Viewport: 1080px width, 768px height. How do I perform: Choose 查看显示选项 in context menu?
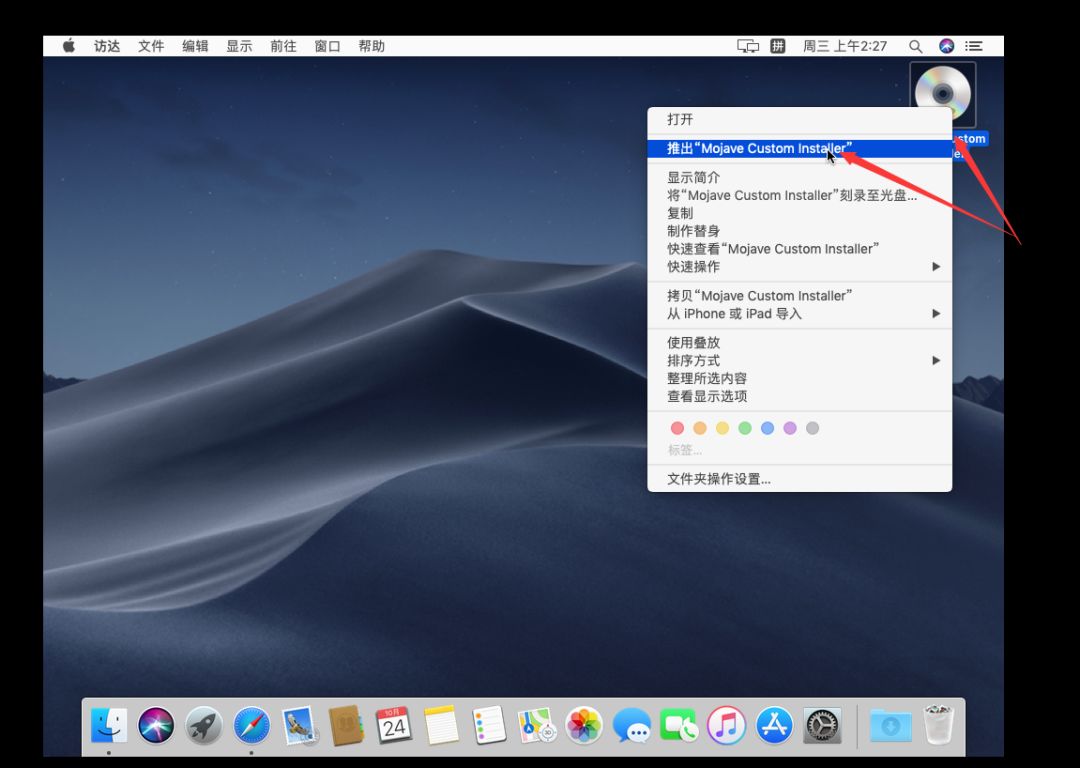point(800,396)
